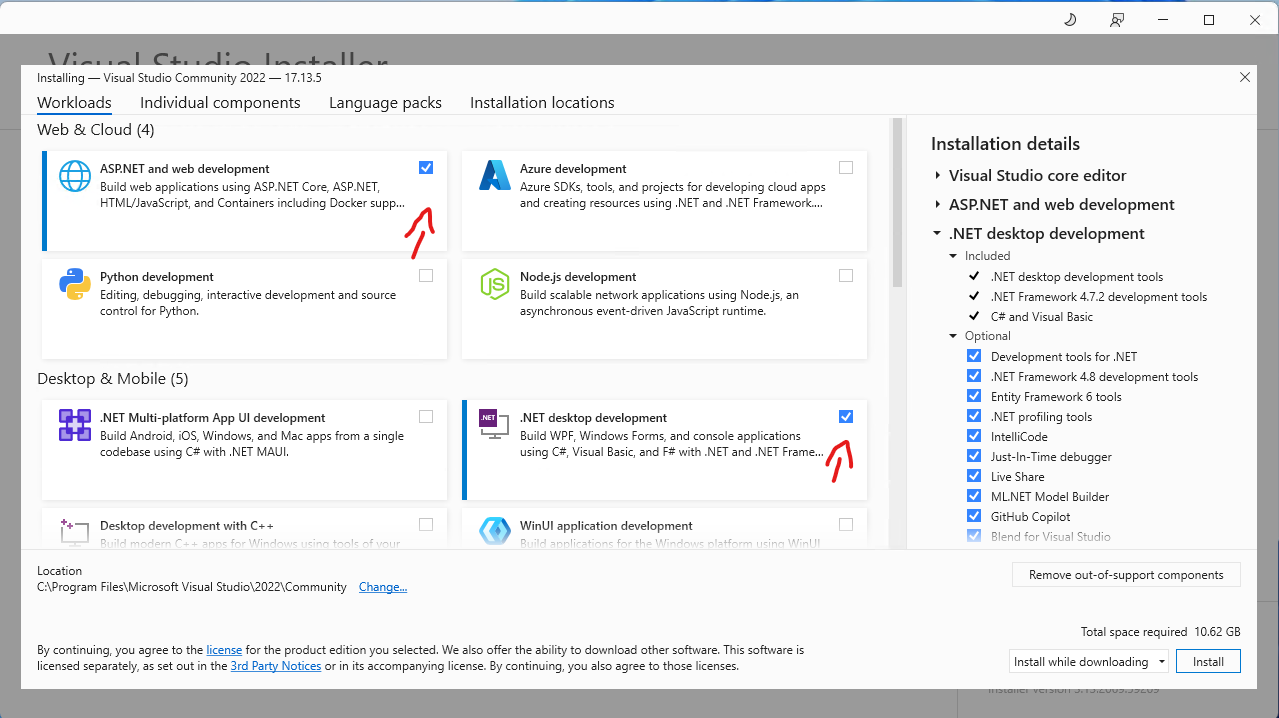Image resolution: width=1279 pixels, height=718 pixels.
Task: Click the '.NET desktop development tools' included item
Action: pos(1077,277)
